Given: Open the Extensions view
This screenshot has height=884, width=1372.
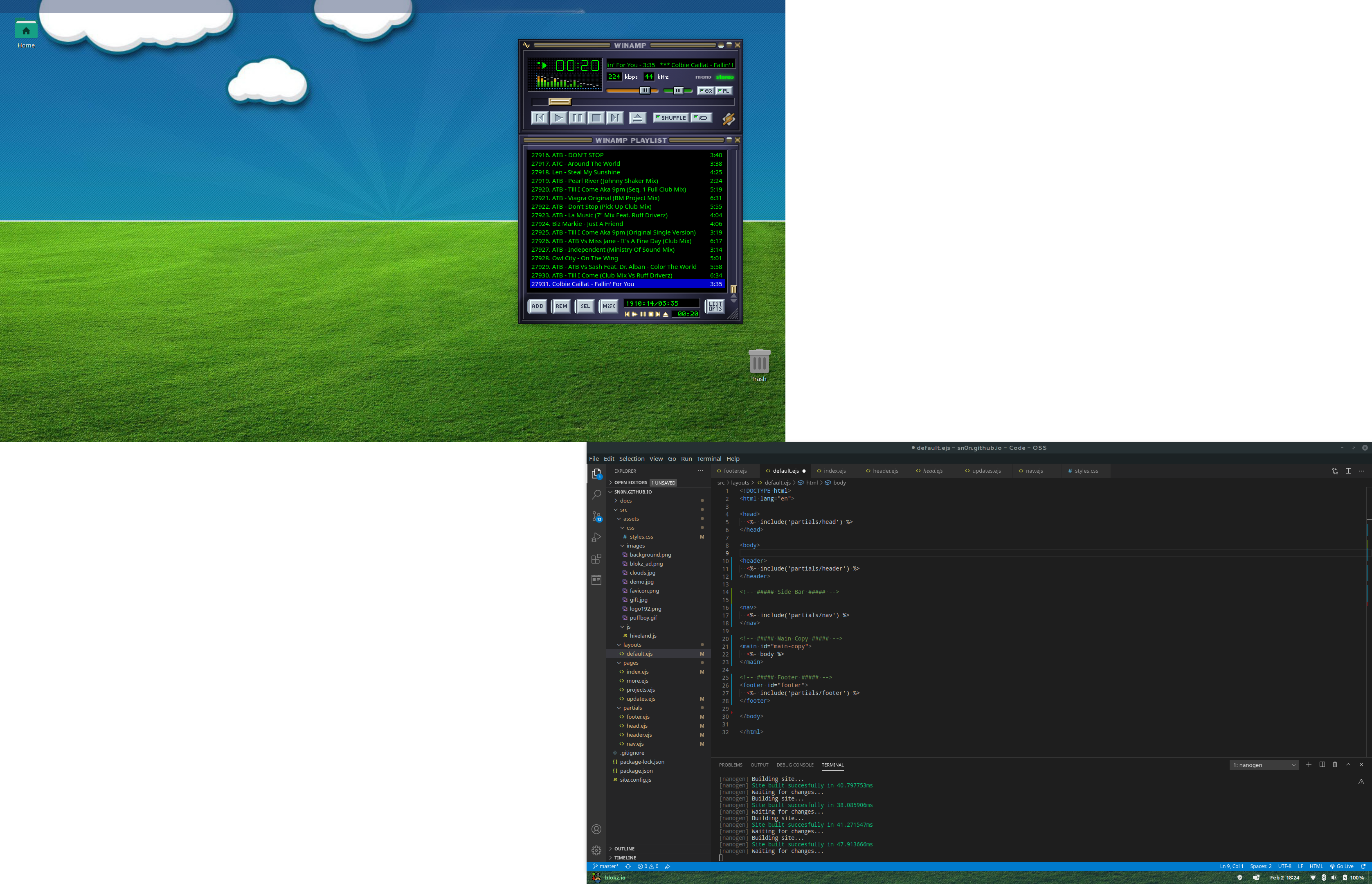Looking at the screenshot, I should pos(596,559).
